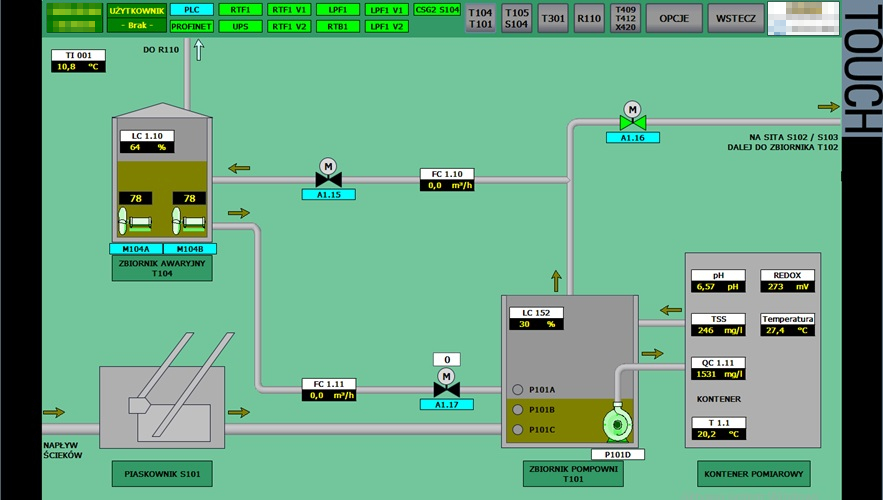Open the R110 screen tab
This screenshot has width=883, height=500.
coord(589,18)
